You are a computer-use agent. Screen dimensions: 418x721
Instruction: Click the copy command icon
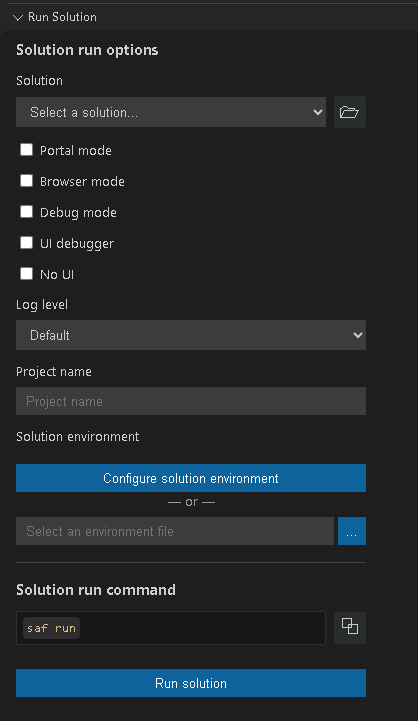tap(349, 628)
